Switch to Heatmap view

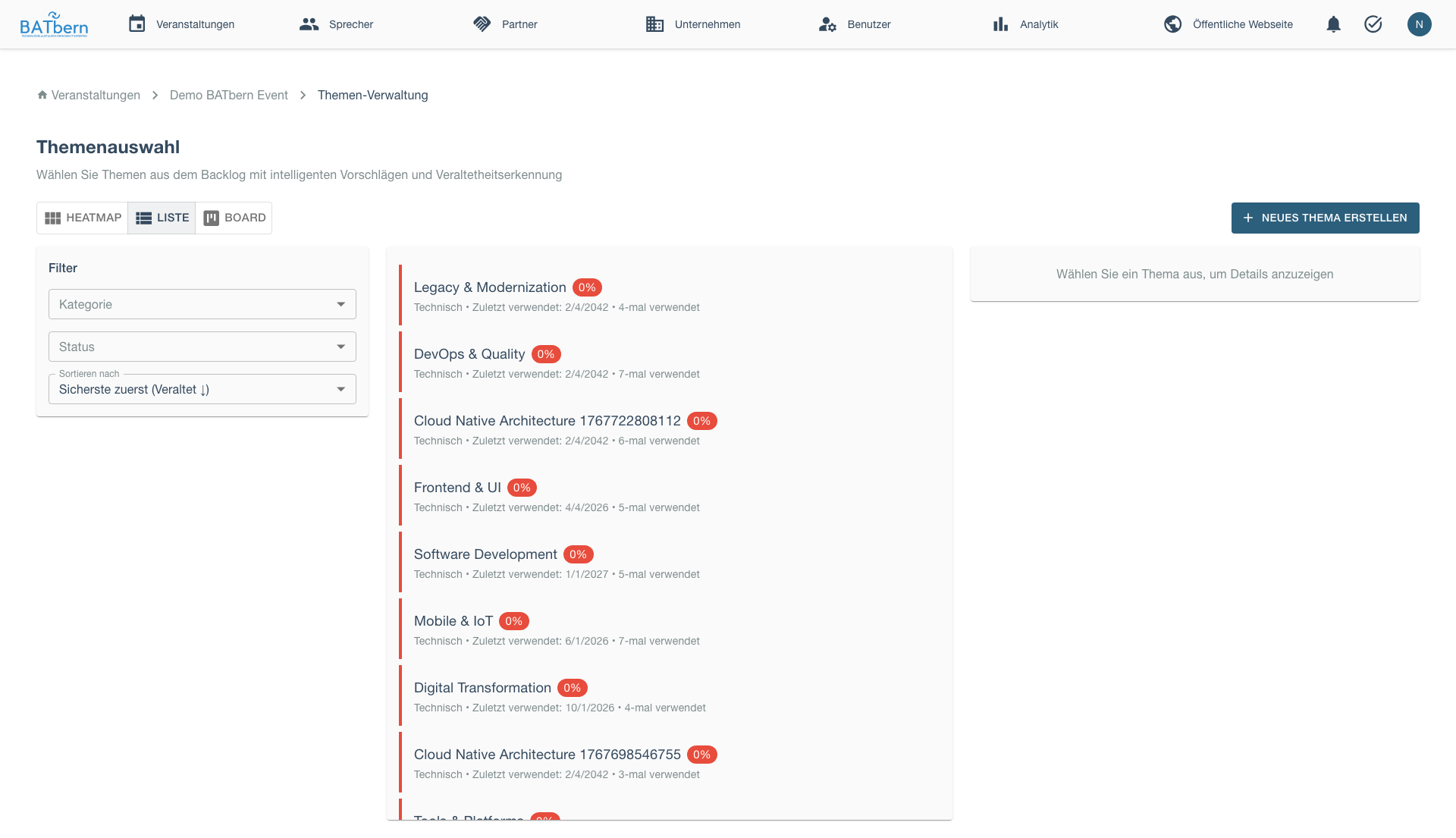[x=83, y=218]
